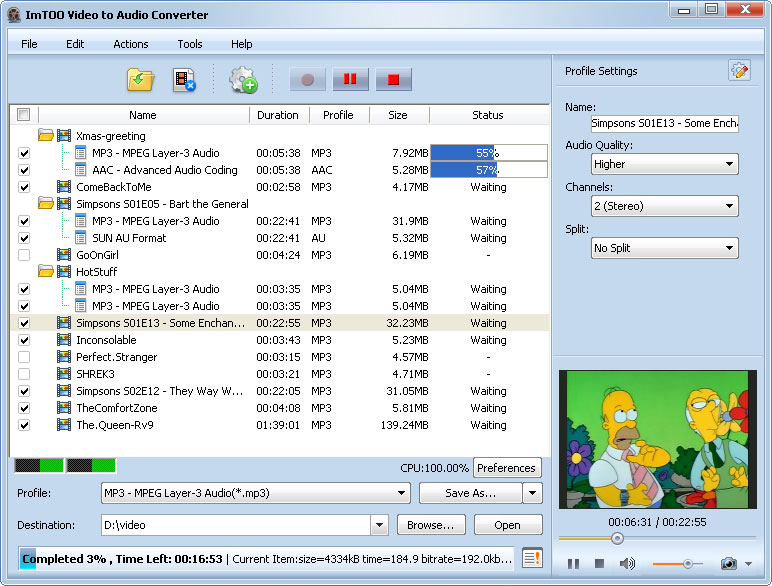Click the Preferences button

tap(507, 468)
